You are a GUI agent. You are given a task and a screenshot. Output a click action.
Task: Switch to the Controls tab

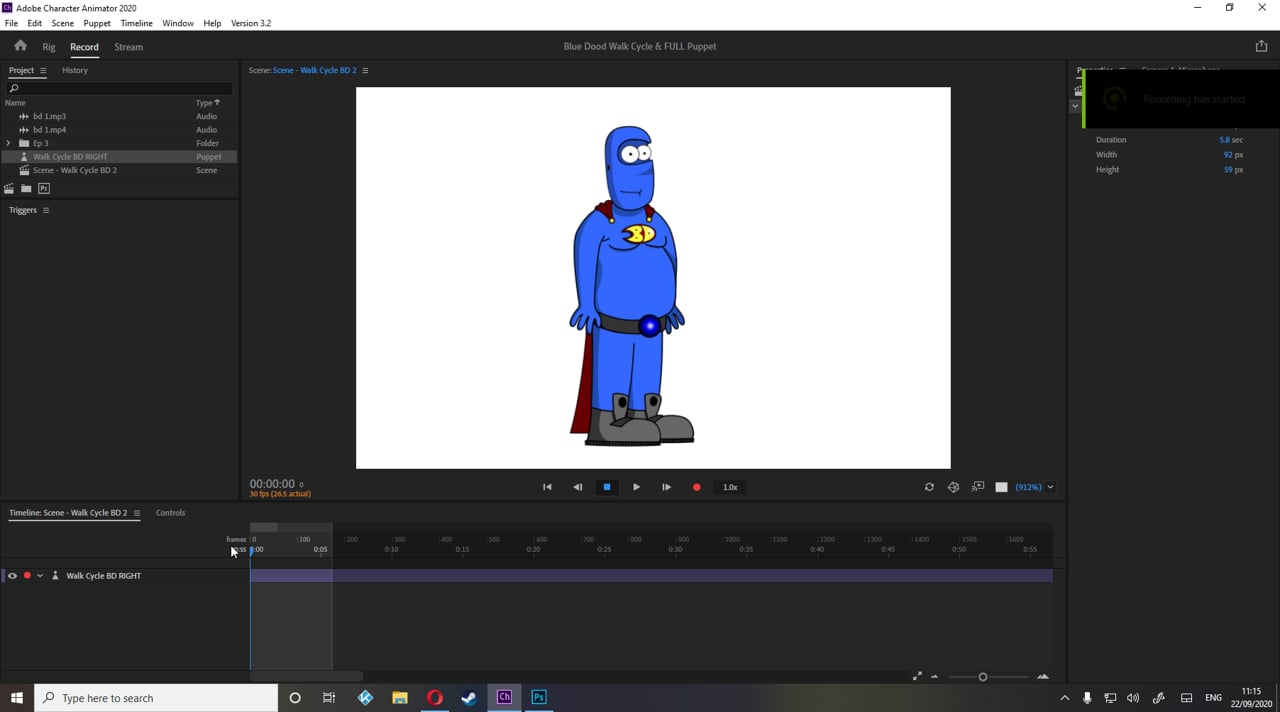click(x=170, y=513)
